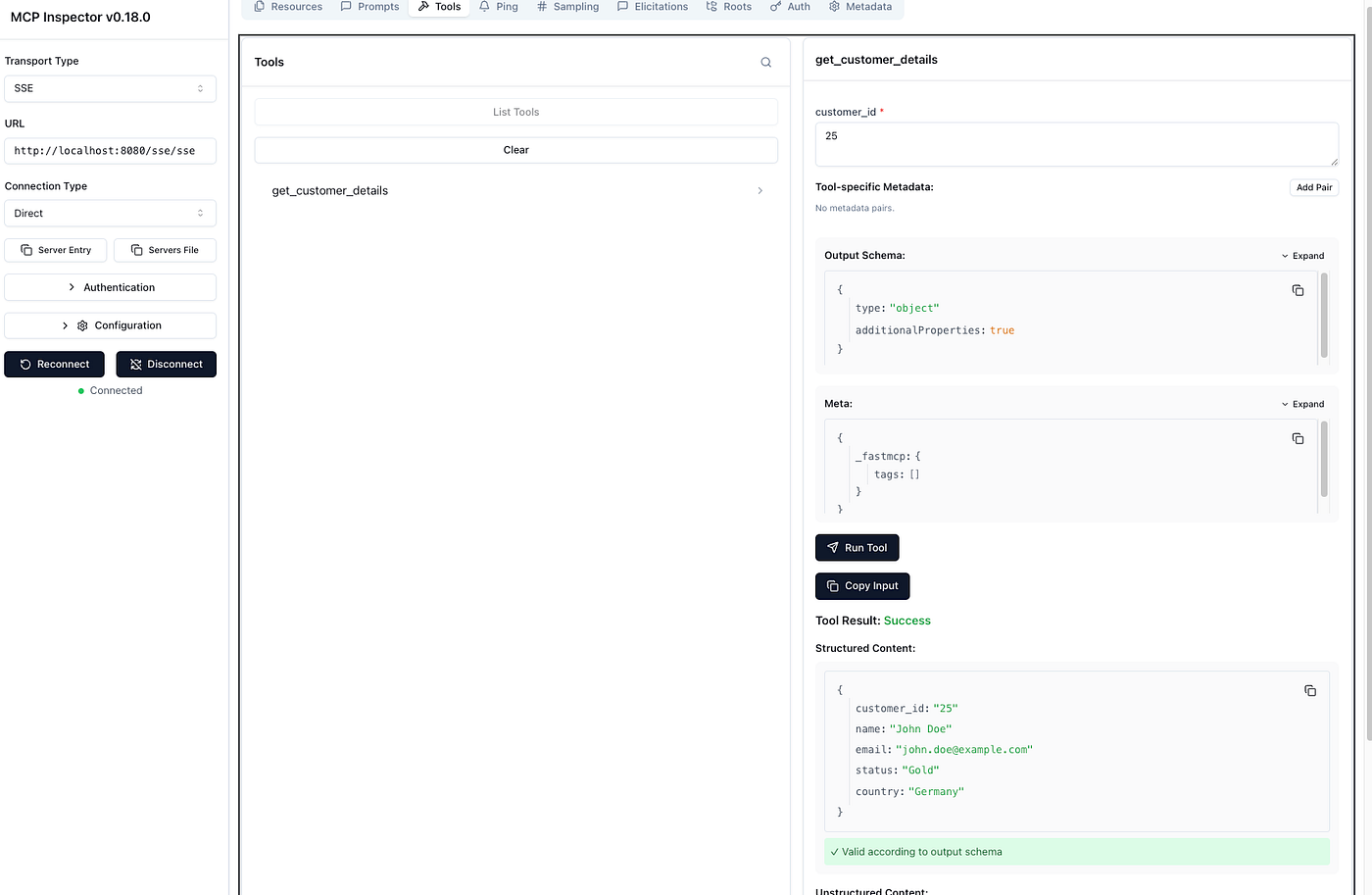Click the customer_id text area
The width and height of the screenshot is (1372, 895).
click(x=1076, y=144)
